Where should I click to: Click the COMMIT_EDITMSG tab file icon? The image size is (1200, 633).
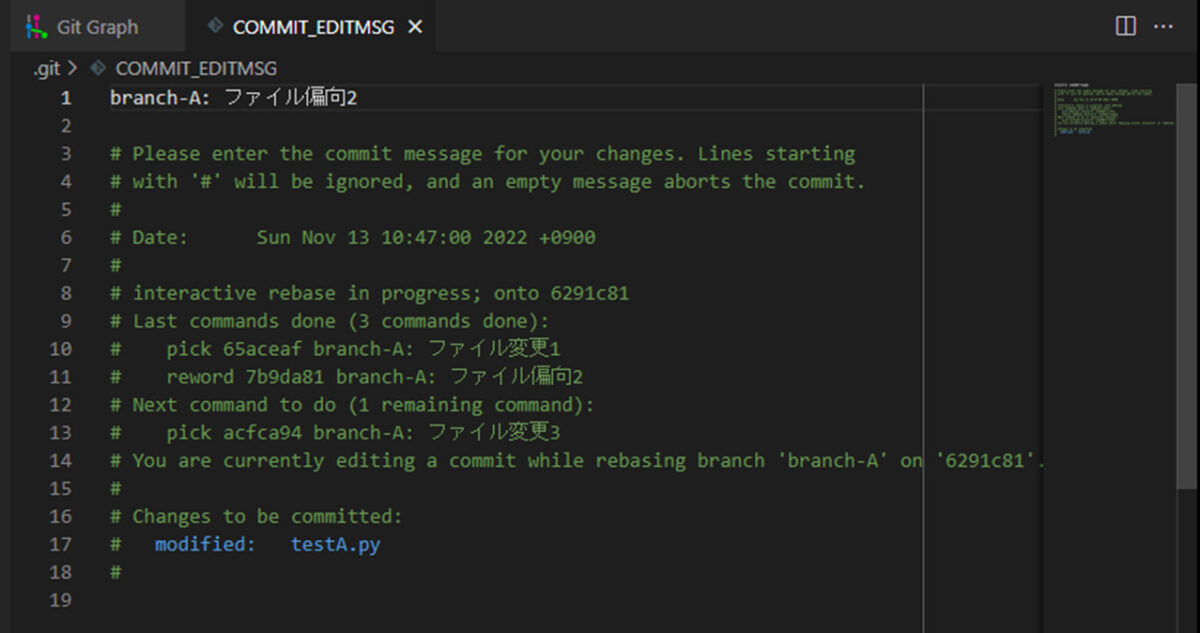213,27
